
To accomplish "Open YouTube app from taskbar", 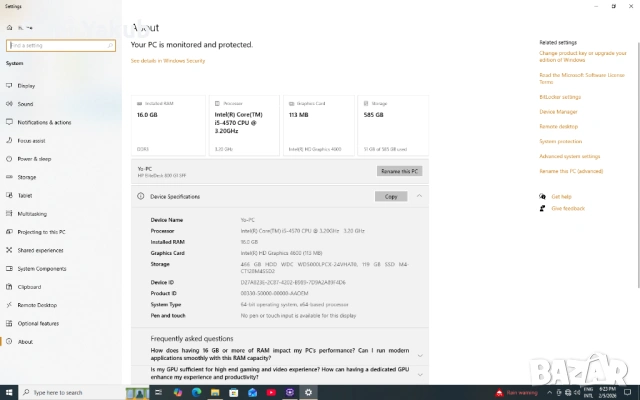I will point(271,392).
